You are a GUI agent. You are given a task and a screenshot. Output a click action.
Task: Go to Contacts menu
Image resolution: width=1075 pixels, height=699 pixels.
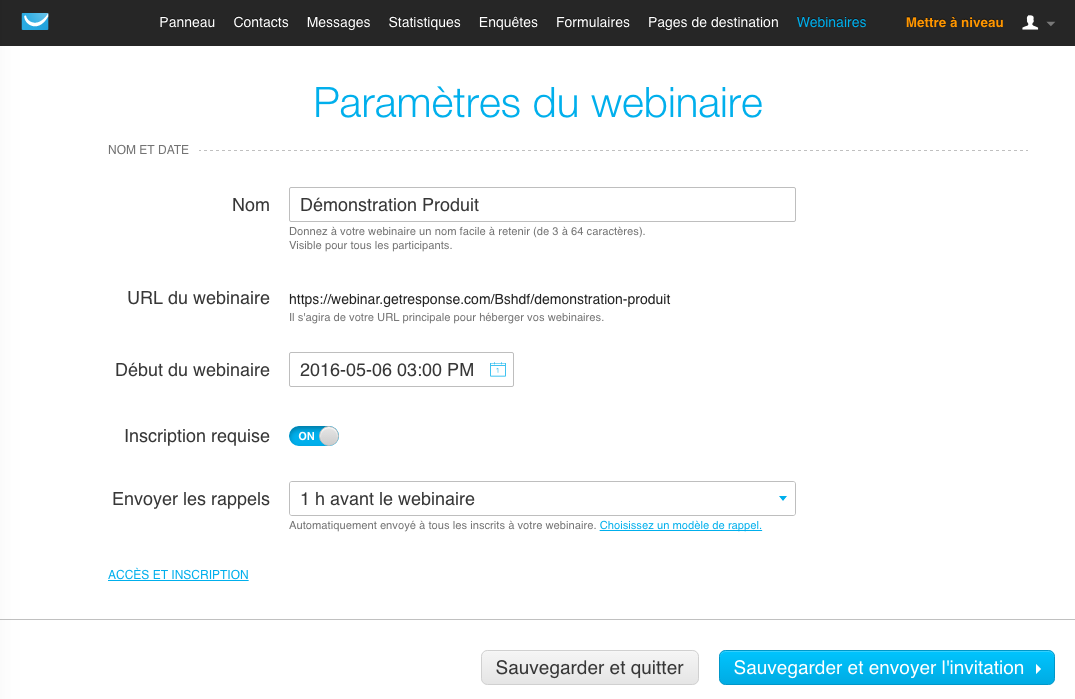click(x=261, y=23)
